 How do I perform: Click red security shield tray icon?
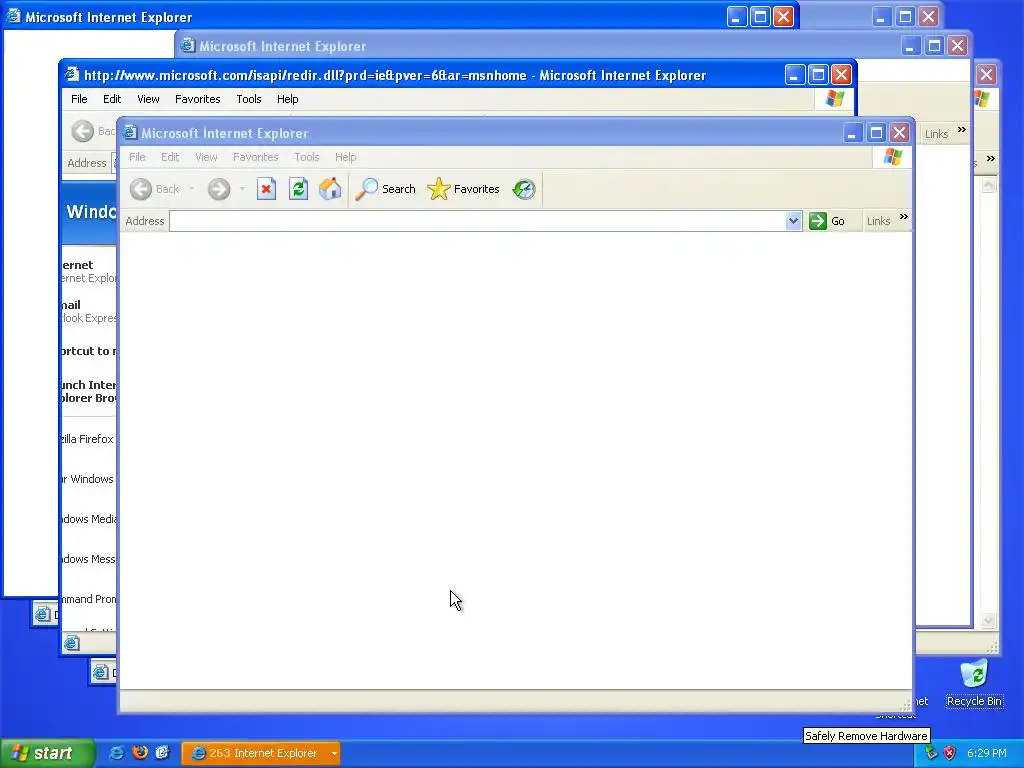tap(950, 753)
